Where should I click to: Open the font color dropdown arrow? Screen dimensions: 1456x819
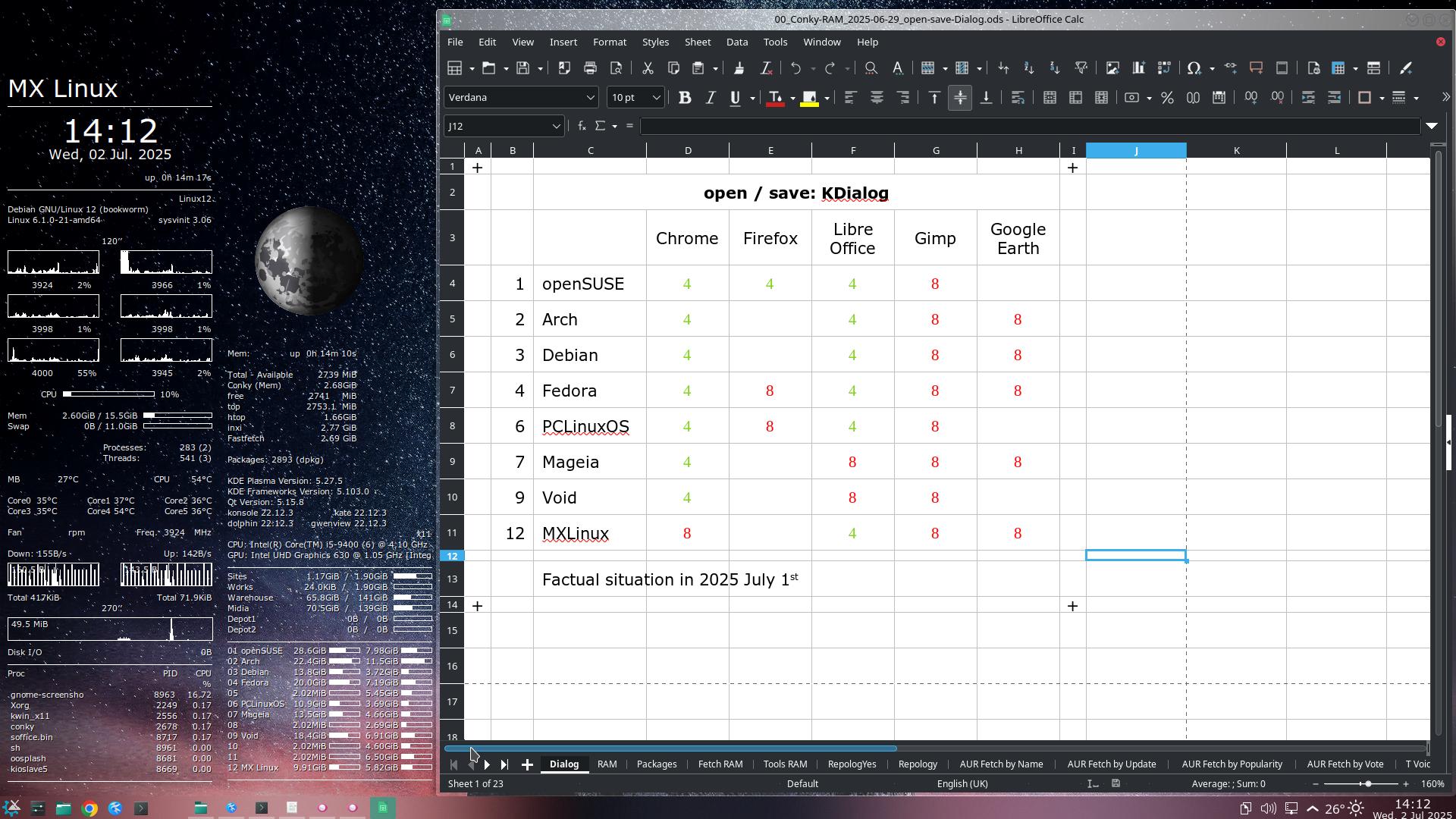point(792,98)
